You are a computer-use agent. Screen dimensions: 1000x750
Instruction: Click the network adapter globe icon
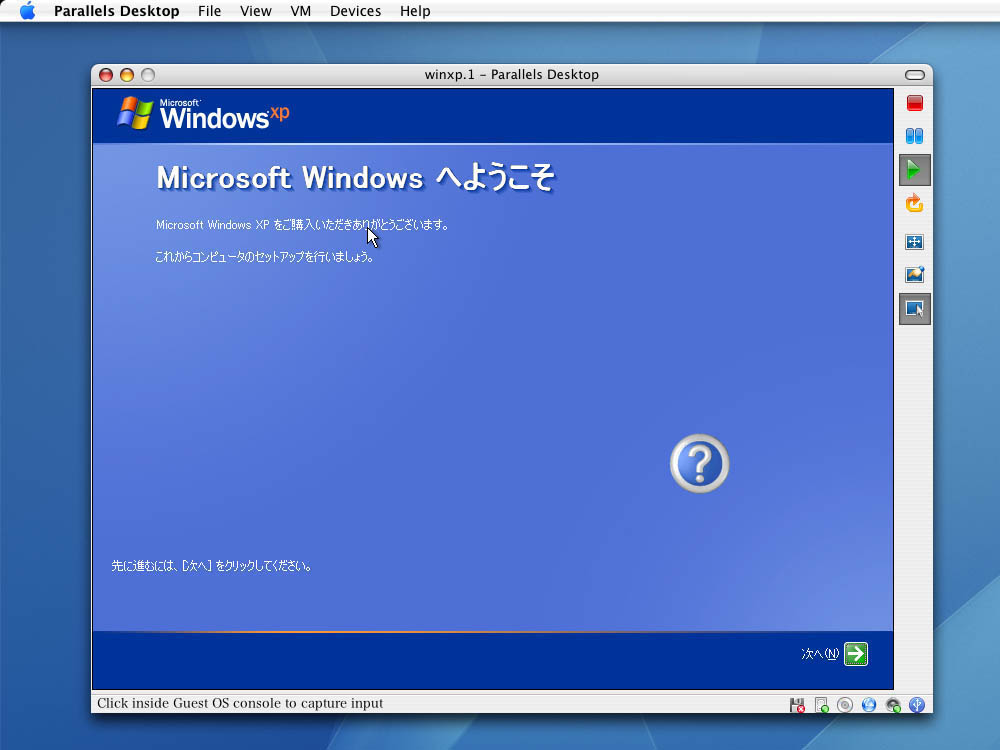coord(869,705)
